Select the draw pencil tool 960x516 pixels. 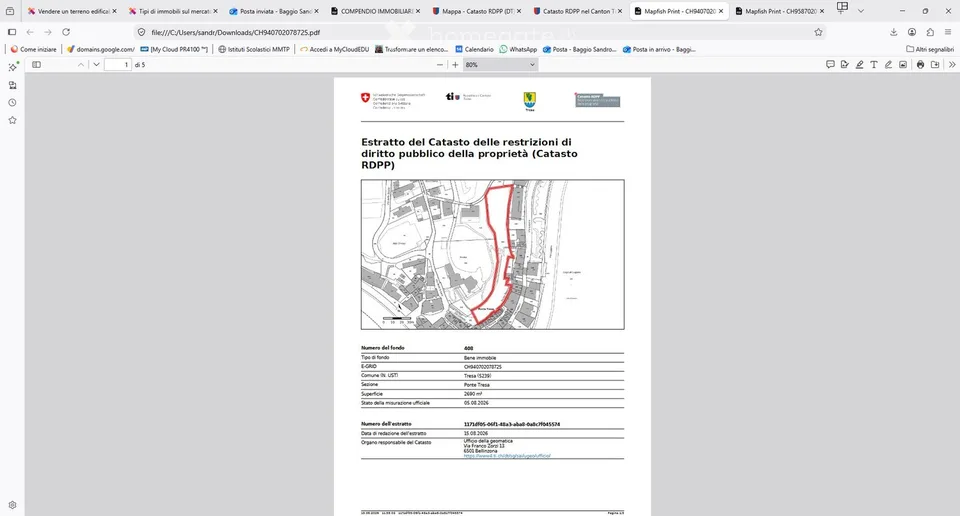click(888, 64)
